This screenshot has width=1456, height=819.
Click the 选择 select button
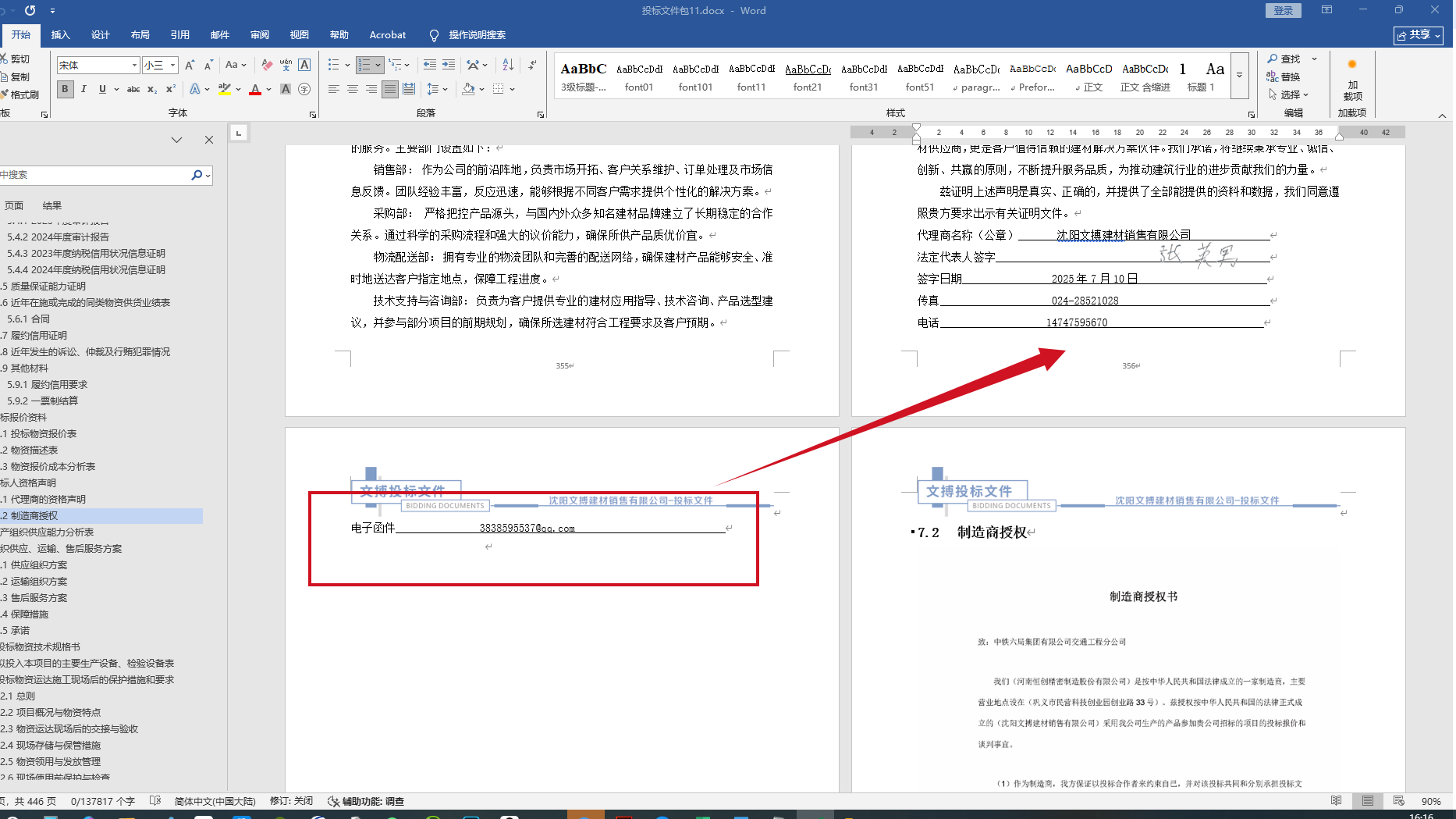(1288, 94)
